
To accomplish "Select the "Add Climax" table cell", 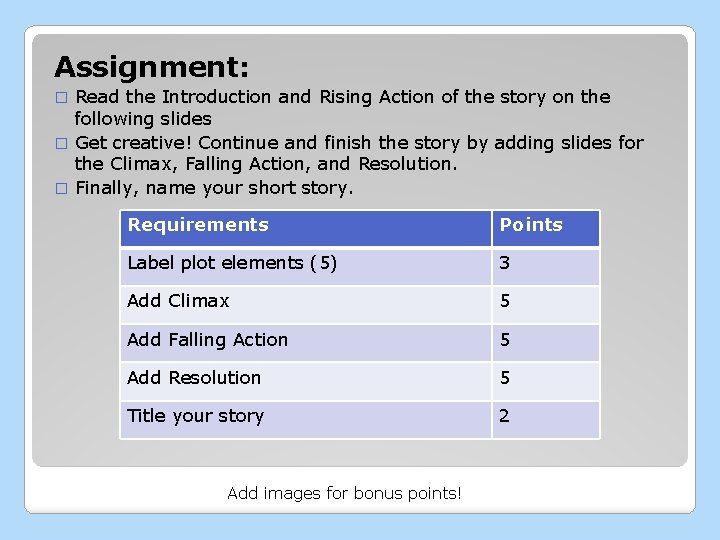I will pyautogui.click(x=305, y=302).
